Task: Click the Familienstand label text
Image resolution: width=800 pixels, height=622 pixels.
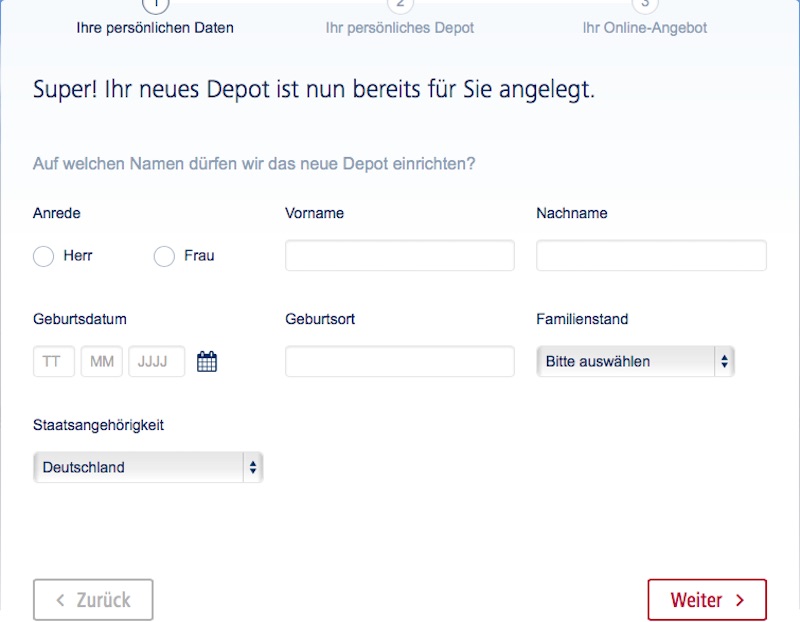Action: (582, 319)
